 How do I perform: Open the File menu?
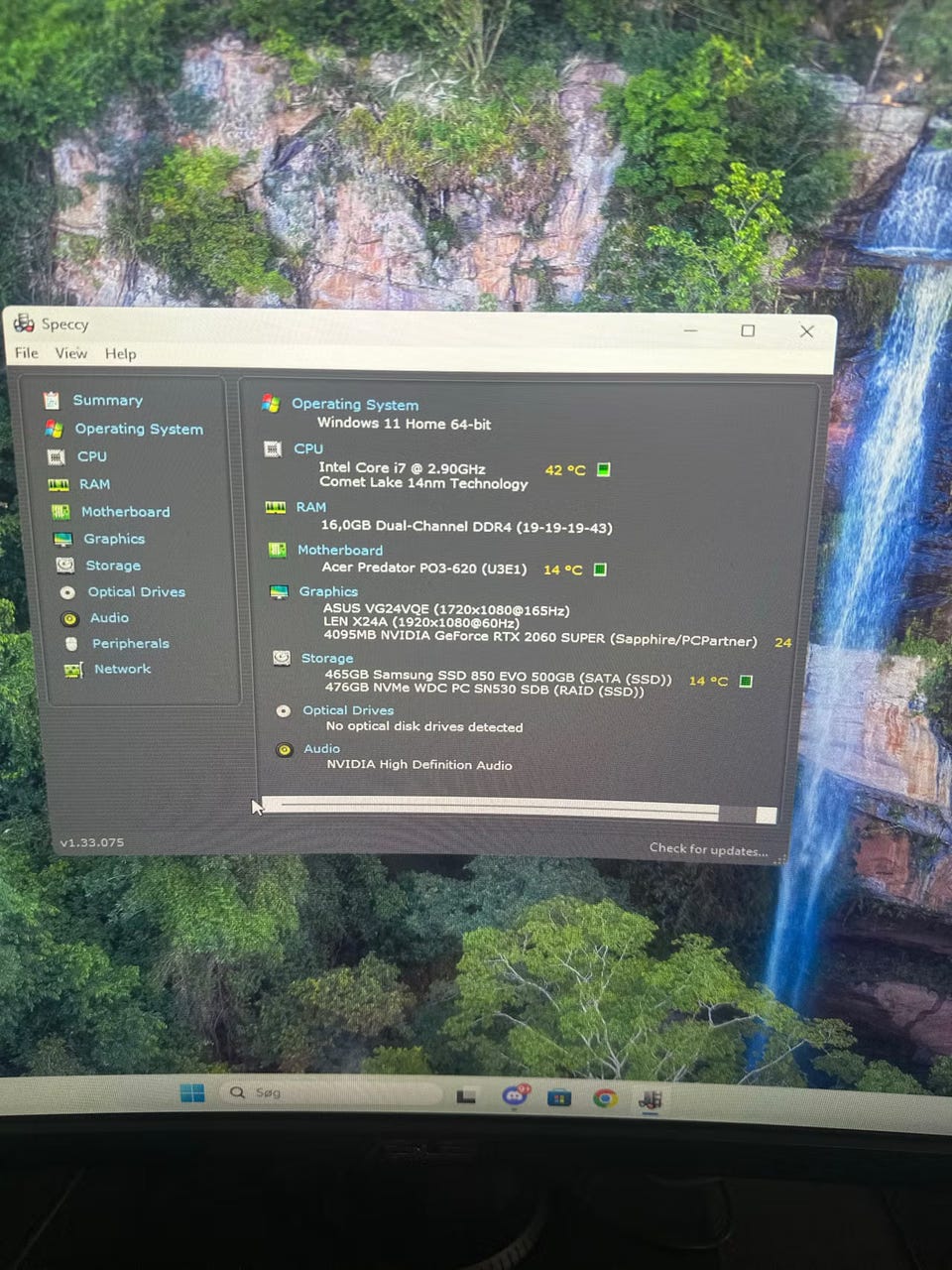pos(27,353)
